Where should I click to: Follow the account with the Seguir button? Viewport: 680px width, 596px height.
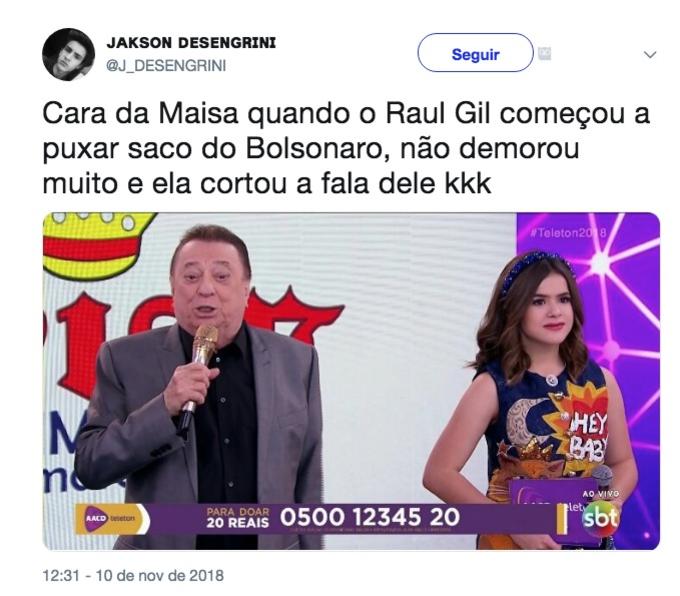click(x=475, y=53)
